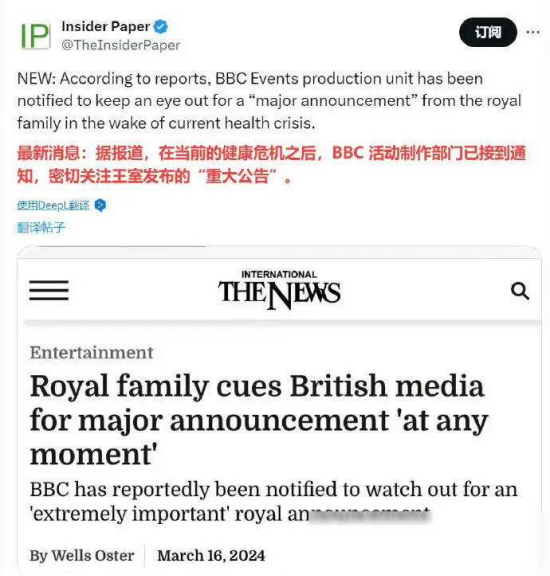Viewport: 550px width, 576px height.
Task: Click the red Chinese translation text
Action: (272, 164)
